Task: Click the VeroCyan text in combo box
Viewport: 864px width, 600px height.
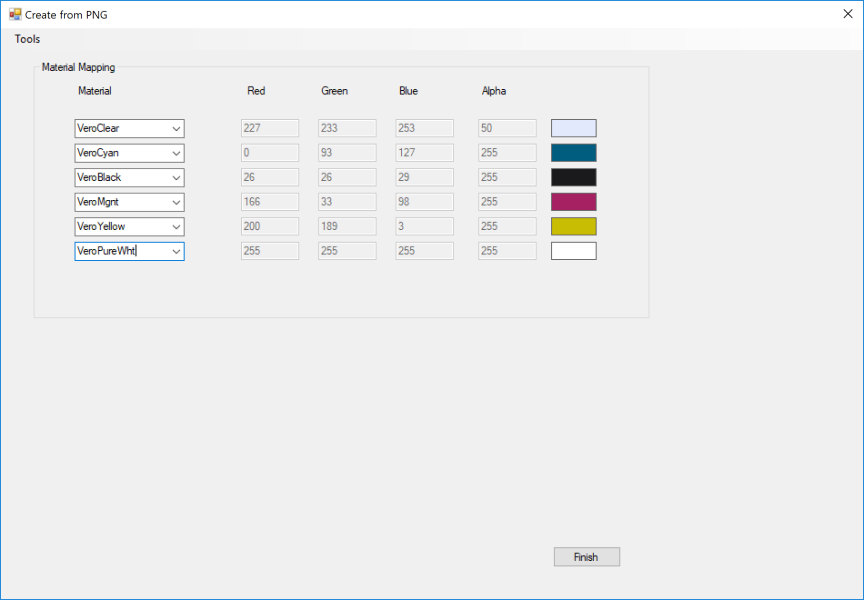Action: coord(98,153)
